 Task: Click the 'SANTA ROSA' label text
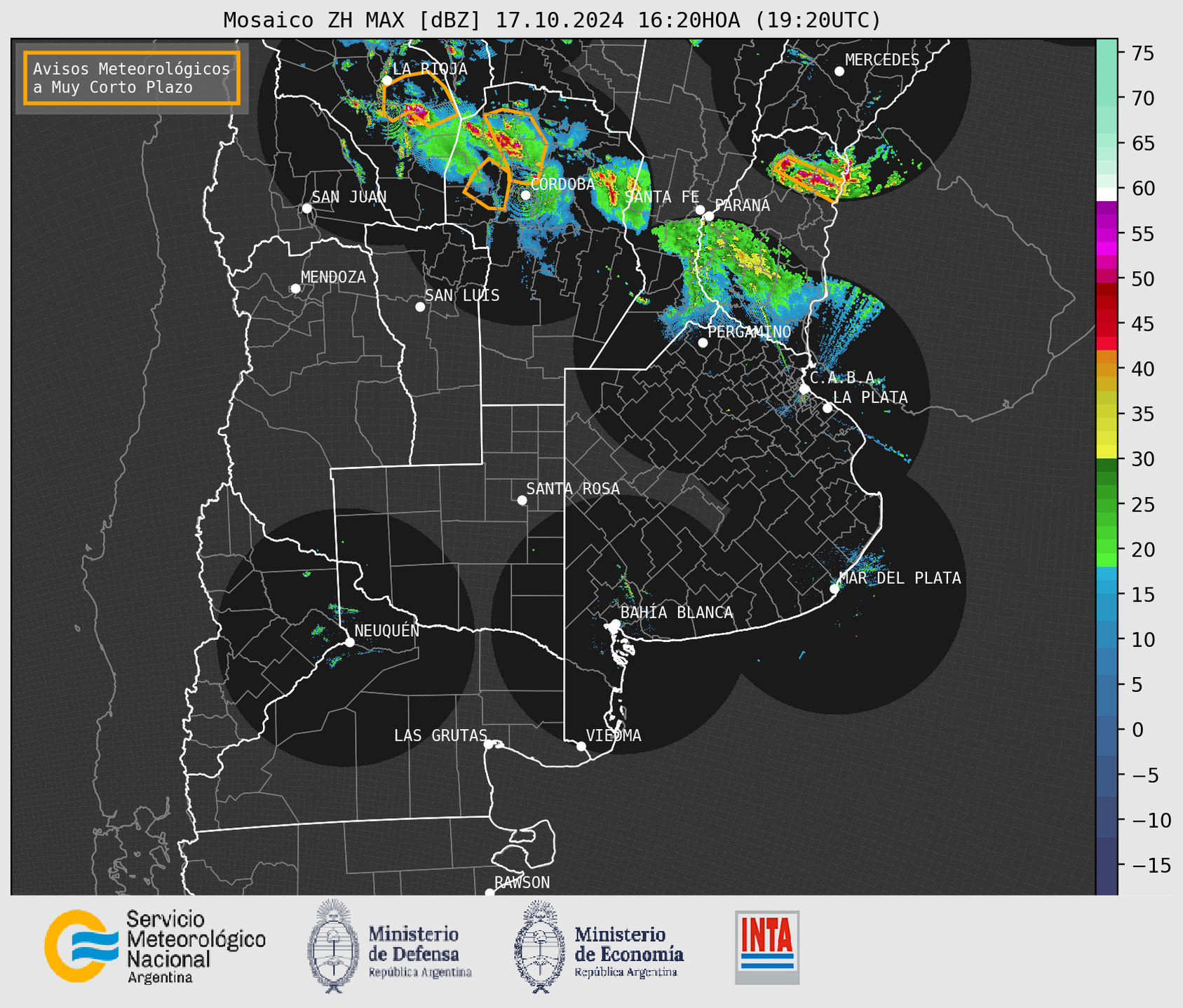point(573,489)
